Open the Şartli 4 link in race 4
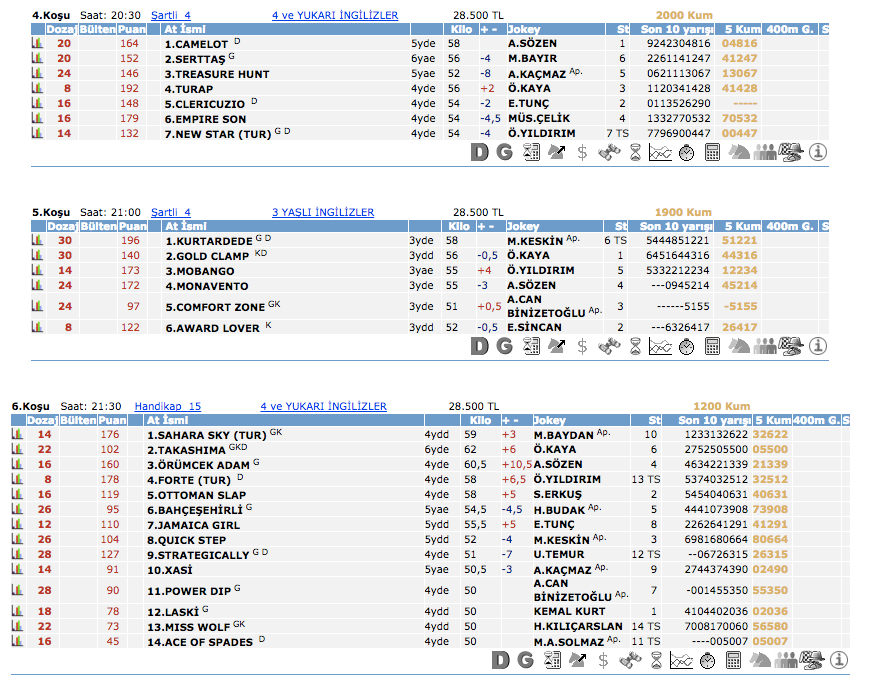The image size is (874, 686). point(171,16)
